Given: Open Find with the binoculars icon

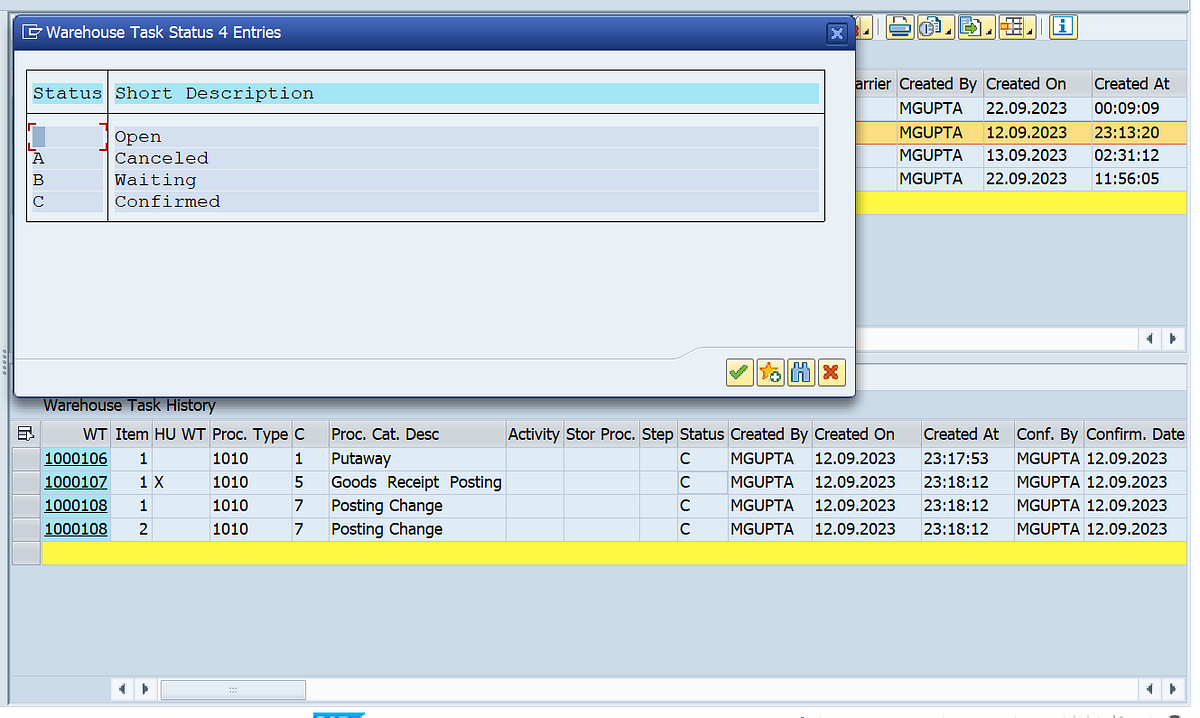Looking at the screenshot, I should [801, 372].
